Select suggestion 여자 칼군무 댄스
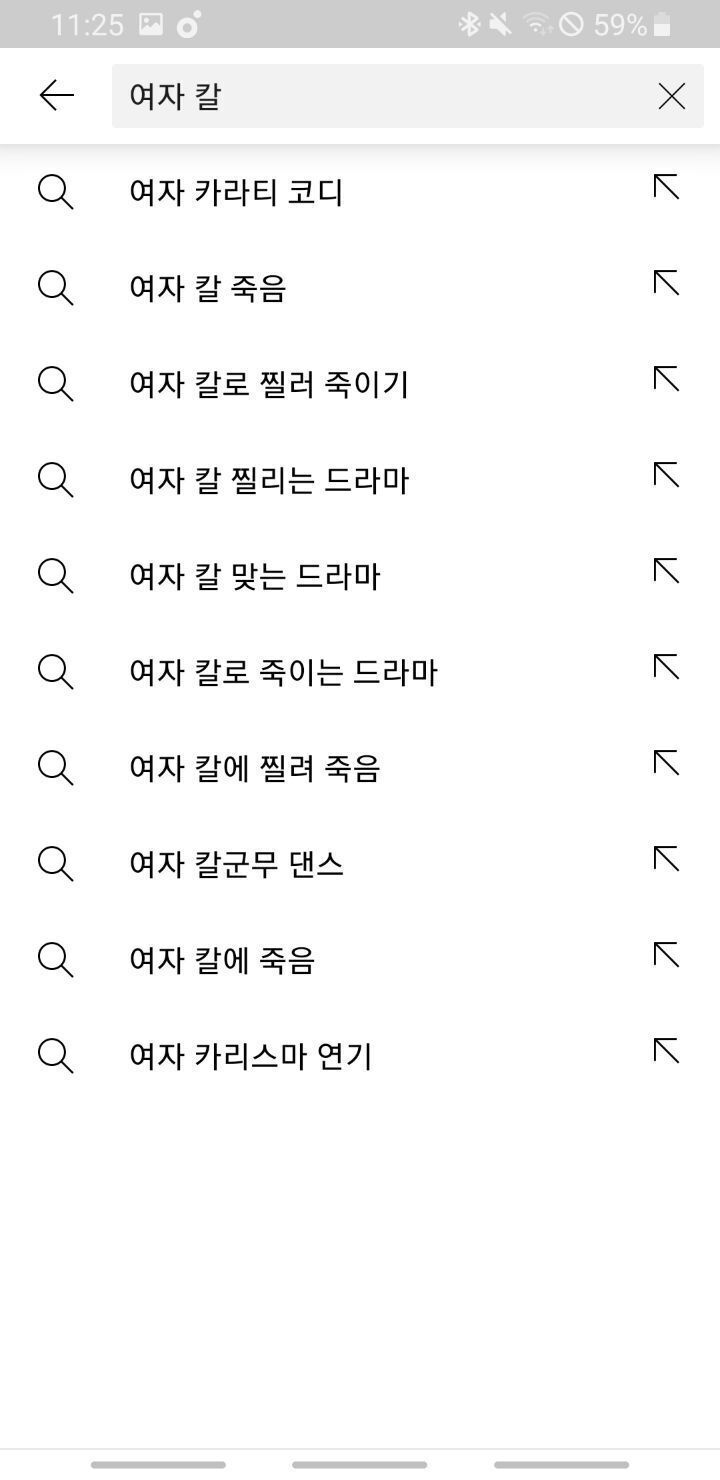 tap(236, 864)
